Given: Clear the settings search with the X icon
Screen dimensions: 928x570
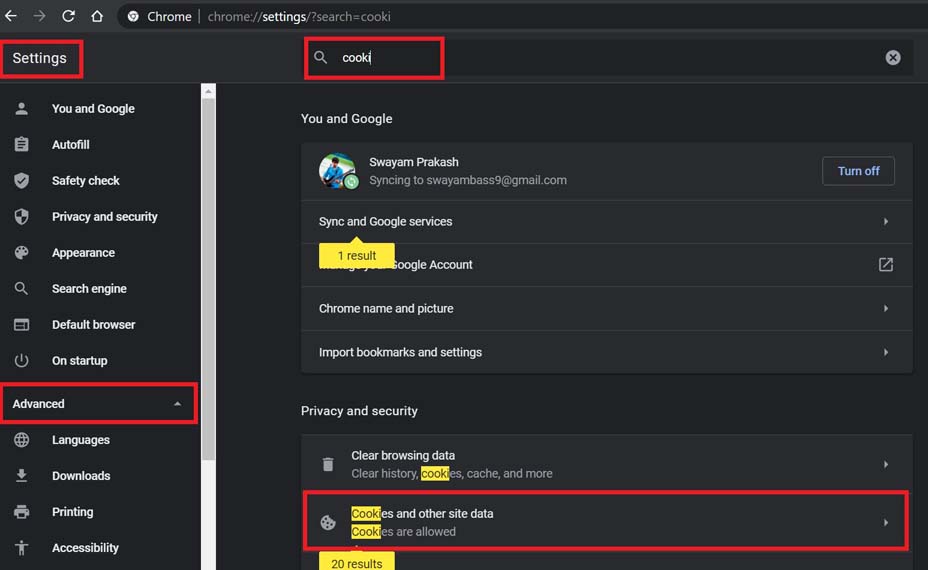Looking at the screenshot, I should pyautogui.click(x=893, y=57).
